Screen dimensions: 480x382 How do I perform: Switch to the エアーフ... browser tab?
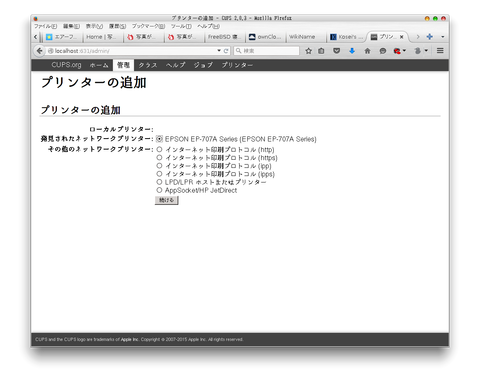pos(62,37)
